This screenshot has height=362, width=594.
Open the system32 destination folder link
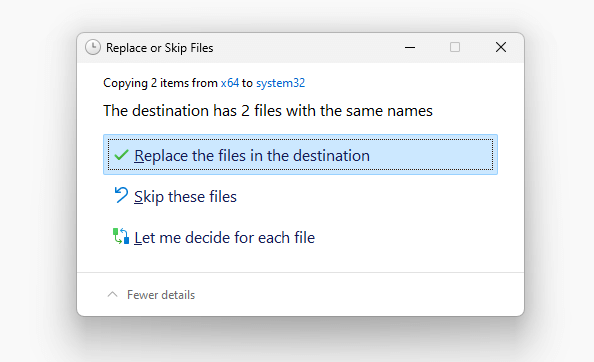280,83
